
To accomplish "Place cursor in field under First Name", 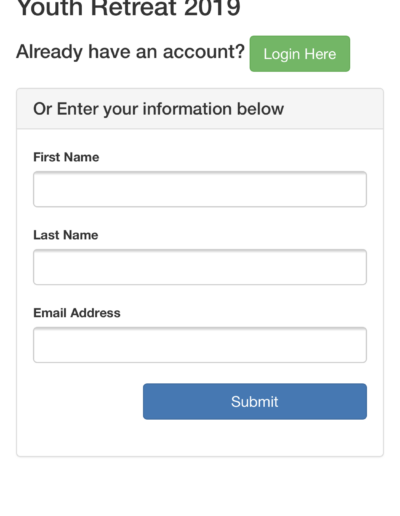I will click(x=200, y=189).
